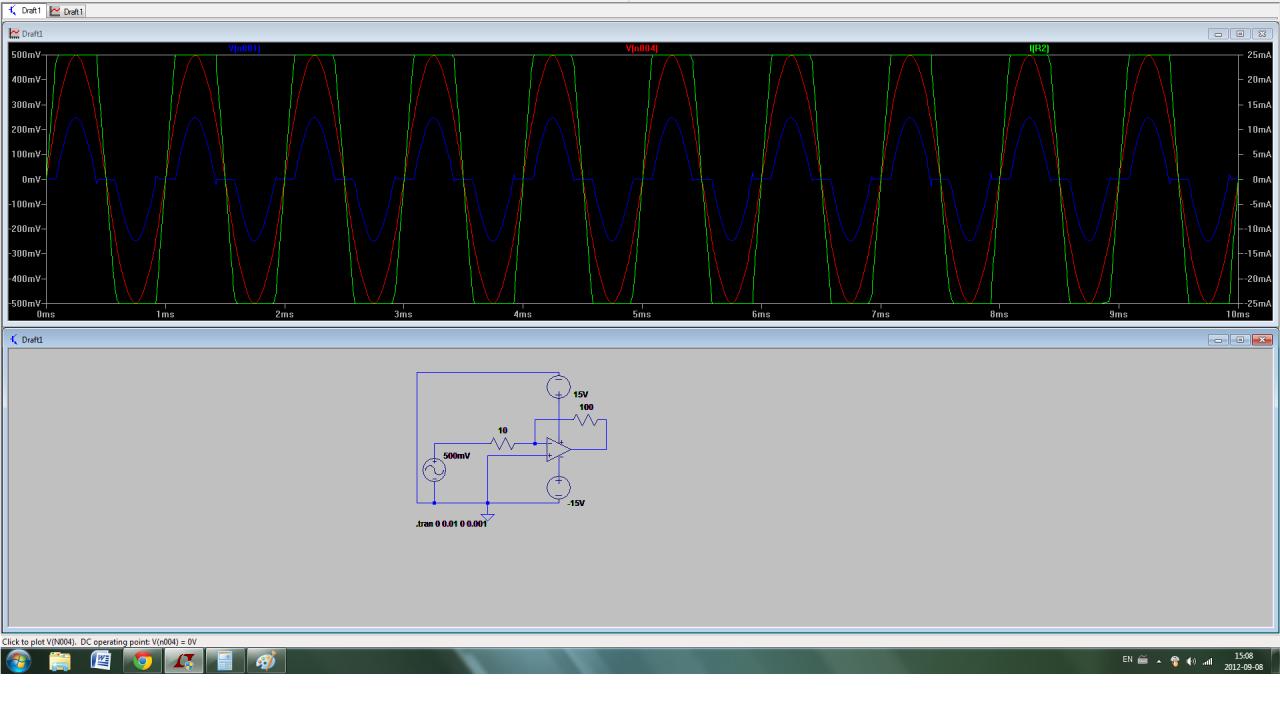Select the 15V supply source symbol
The height and width of the screenshot is (720, 1280).
pyautogui.click(x=559, y=386)
